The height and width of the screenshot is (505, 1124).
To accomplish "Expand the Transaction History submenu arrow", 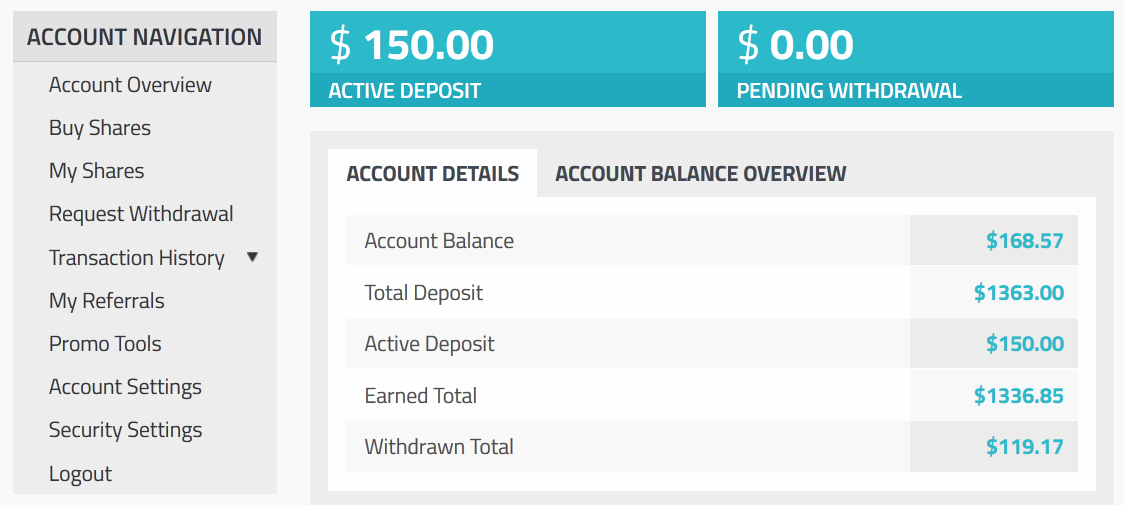I will 252,257.
